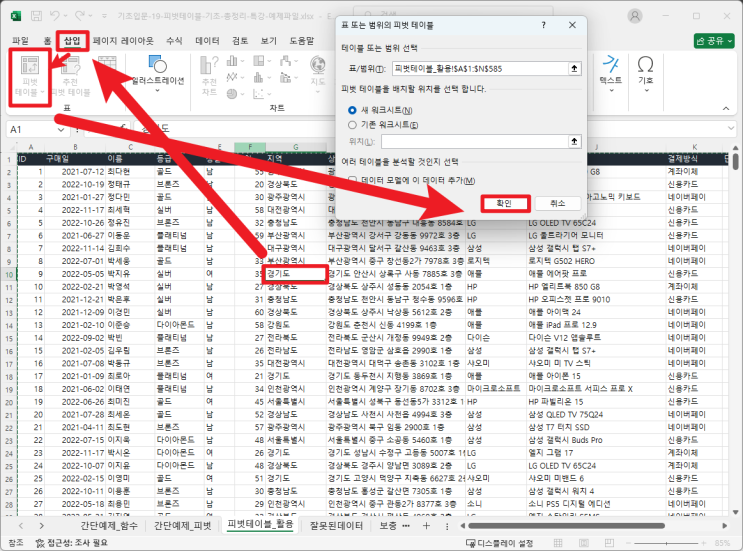
Task: Open Display Settings (디스플레이 설정)
Action: point(500,543)
